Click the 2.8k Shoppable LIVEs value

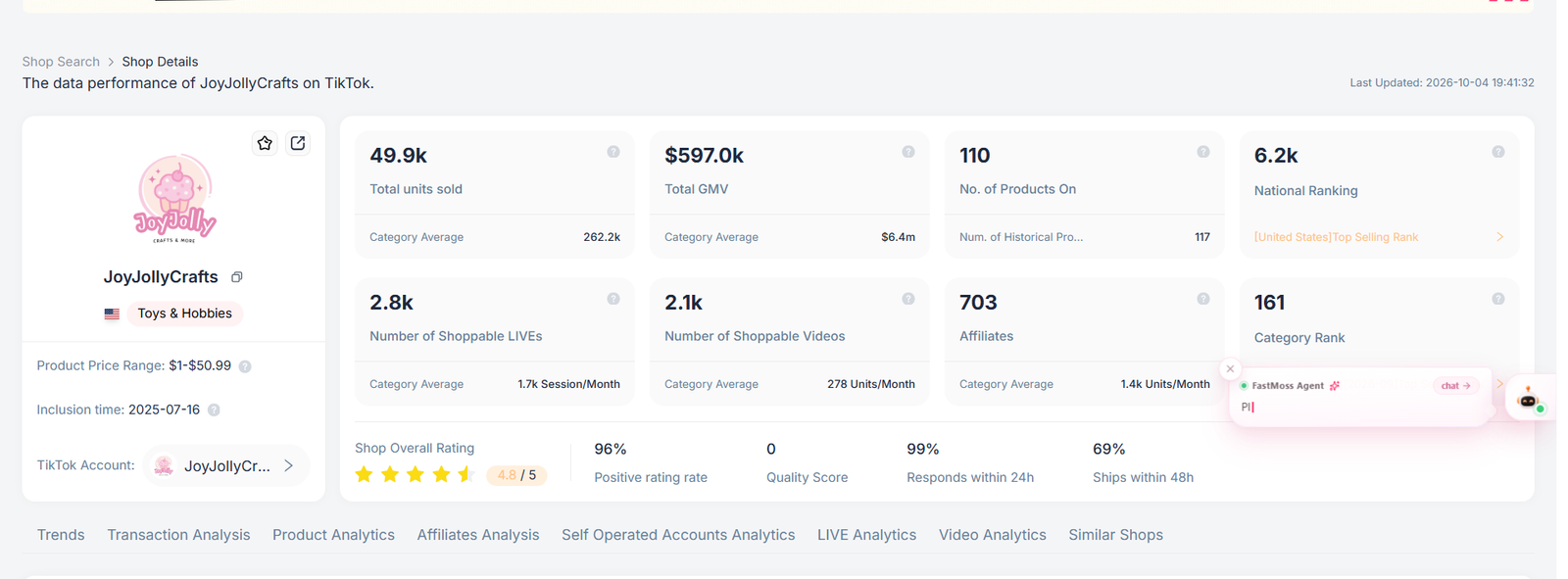point(391,303)
